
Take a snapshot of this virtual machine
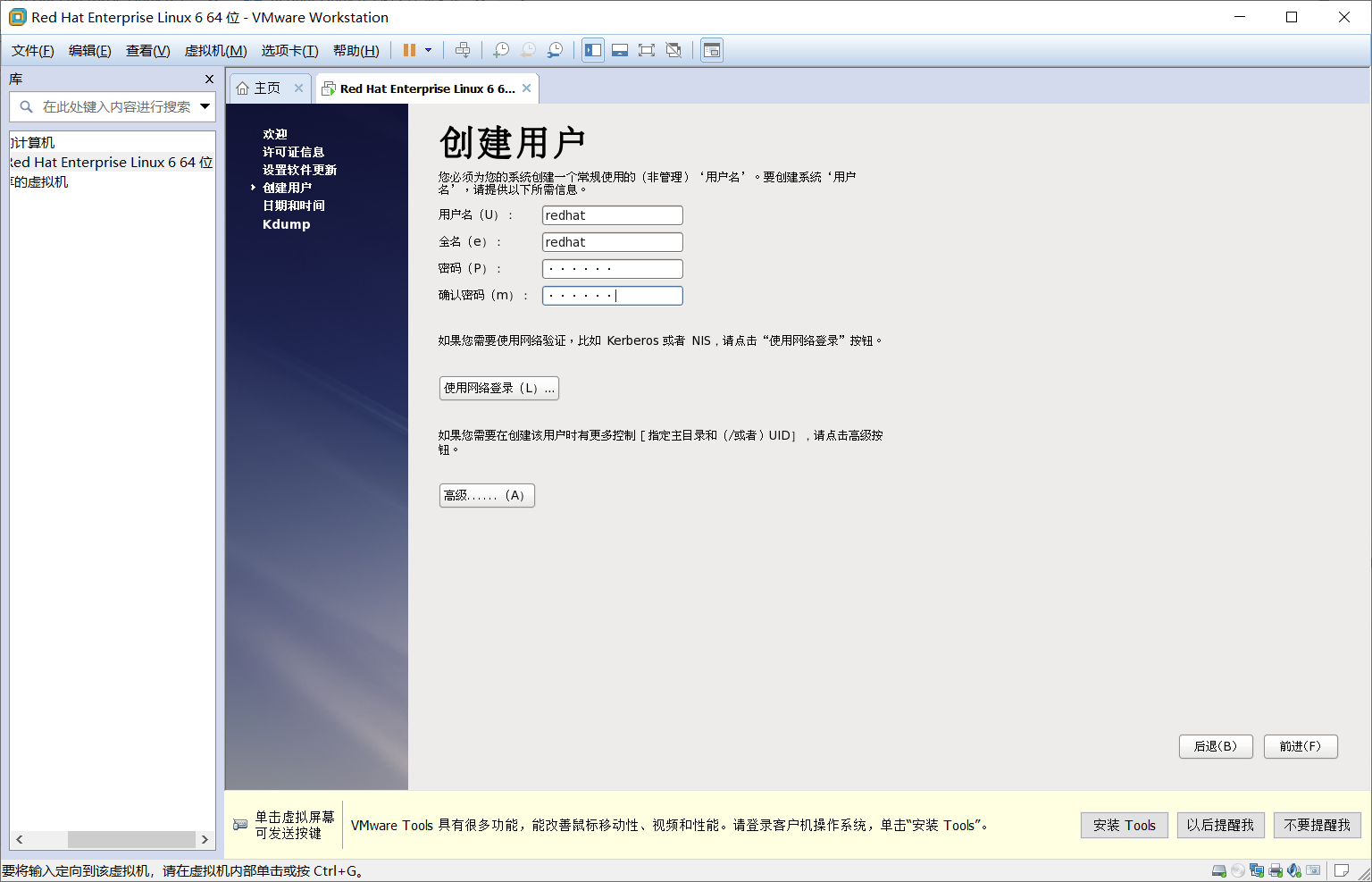[501, 50]
